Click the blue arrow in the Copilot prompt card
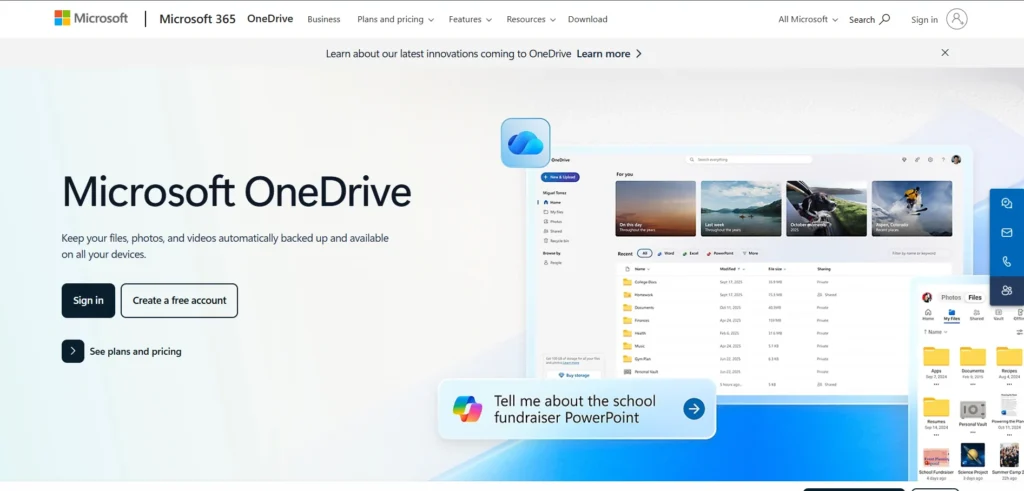 (694, 409)
